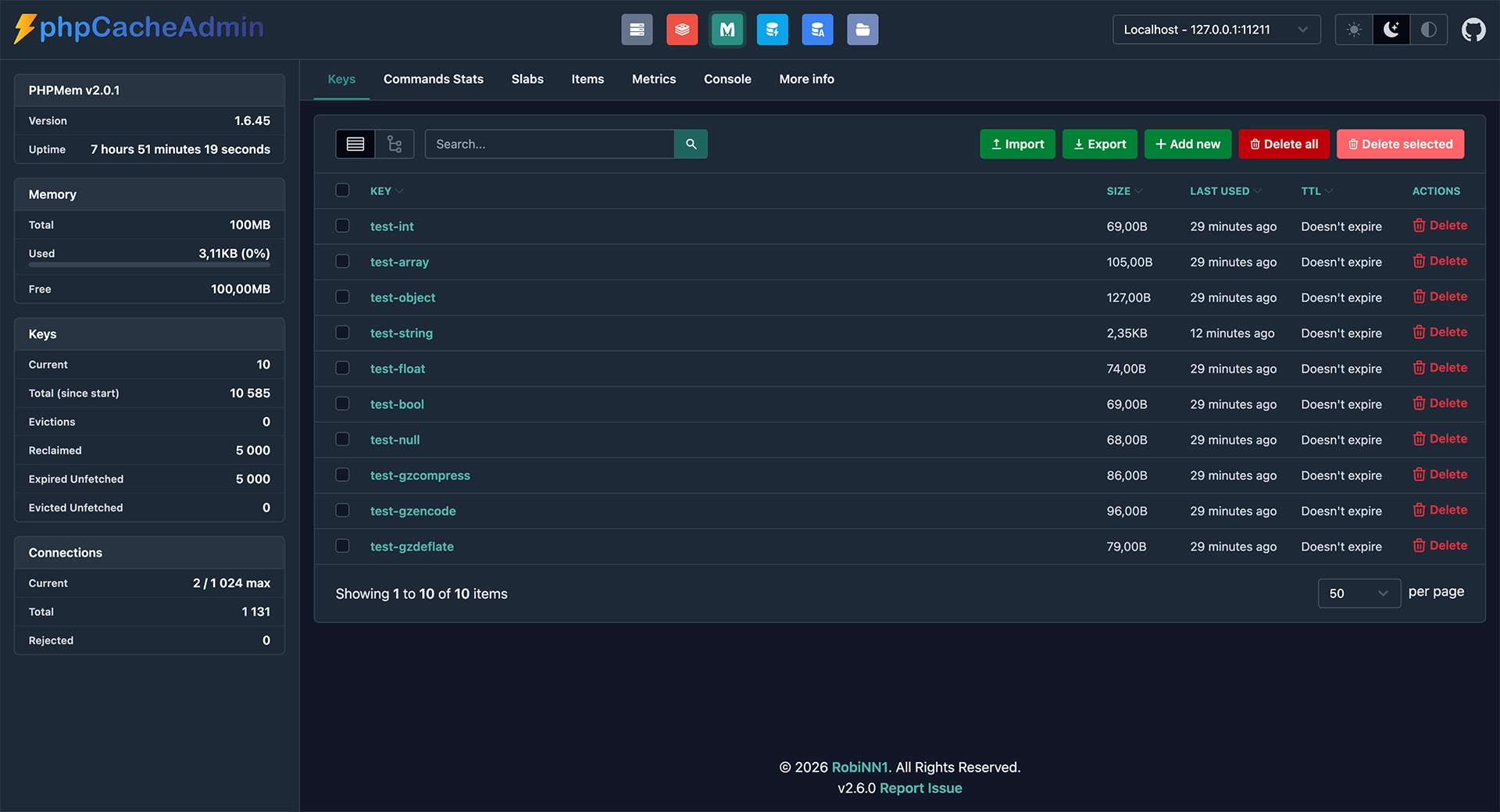Screen dimensions: 1500x812
Task: Delete the test-bool key
Action: pos(1440,404)
